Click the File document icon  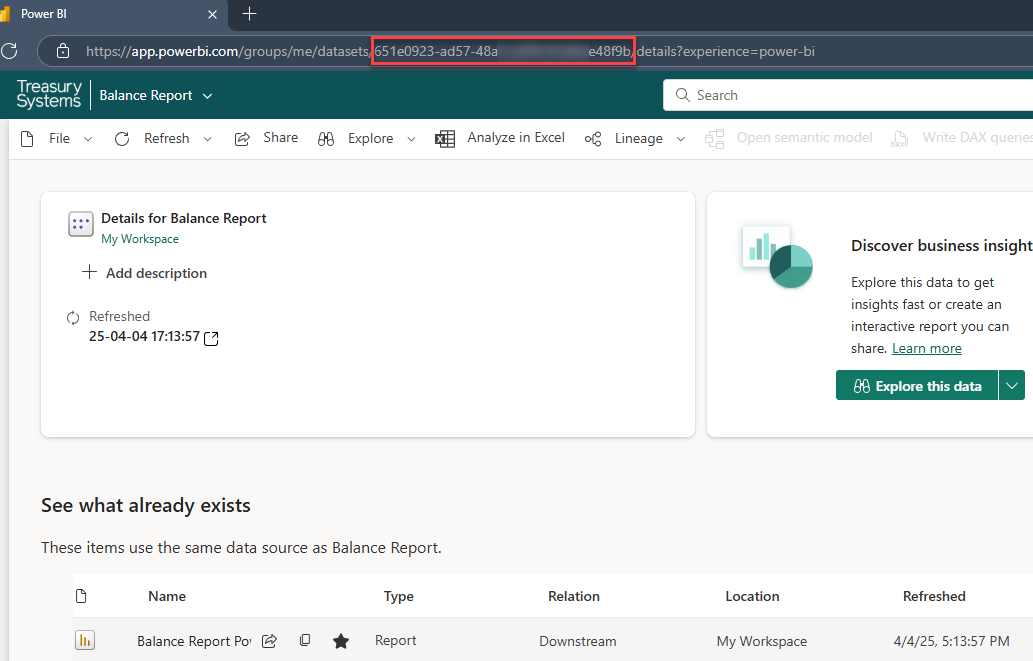pos(27,138)
